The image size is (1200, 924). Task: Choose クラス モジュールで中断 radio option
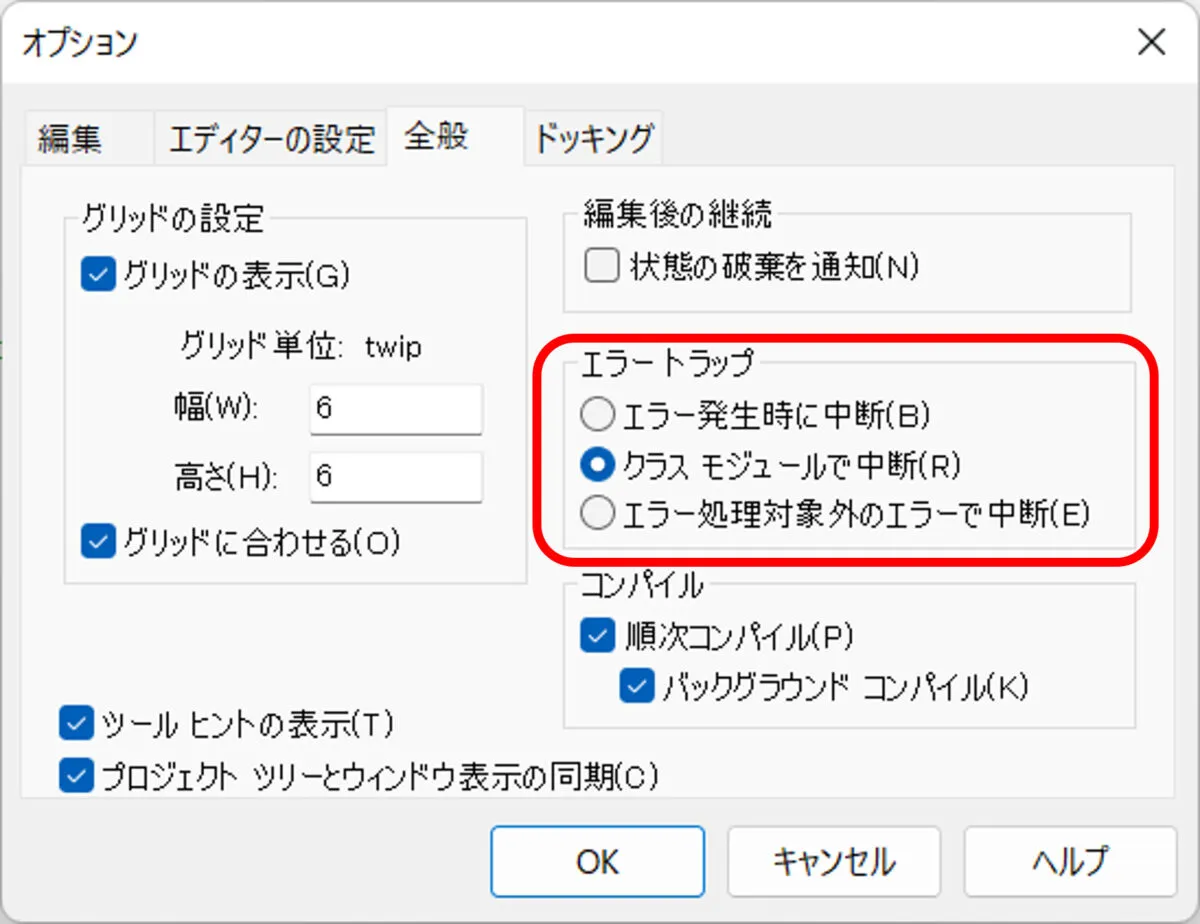598,463
